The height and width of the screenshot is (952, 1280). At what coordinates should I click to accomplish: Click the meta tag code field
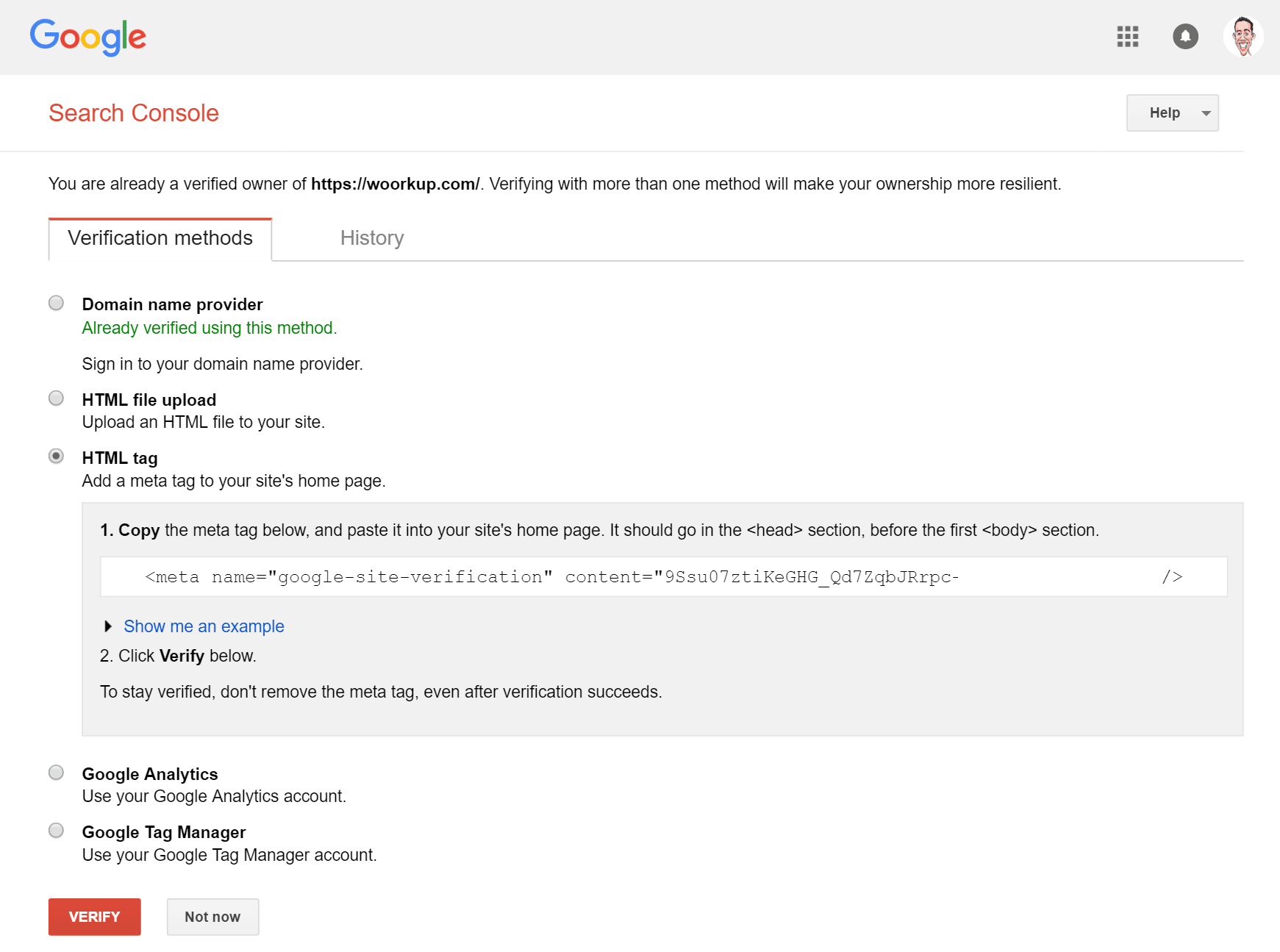pos(663,577)
